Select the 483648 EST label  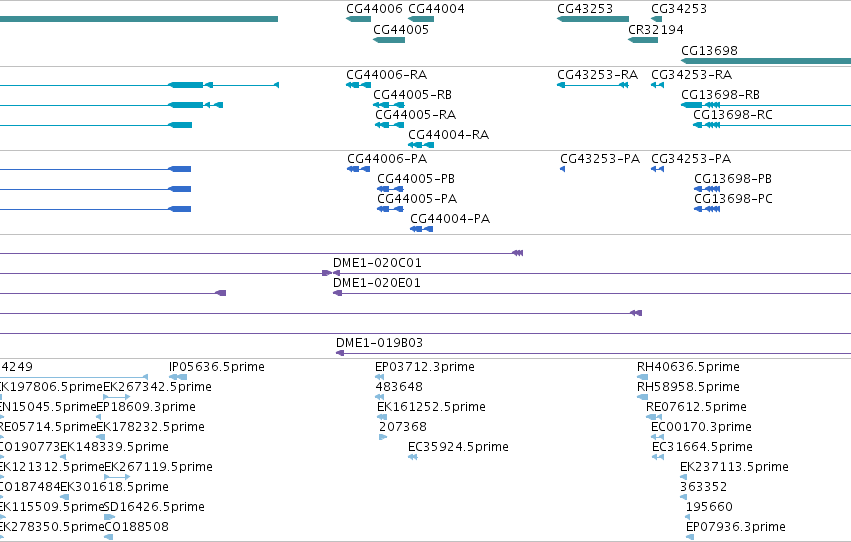(x=399, y=387)
